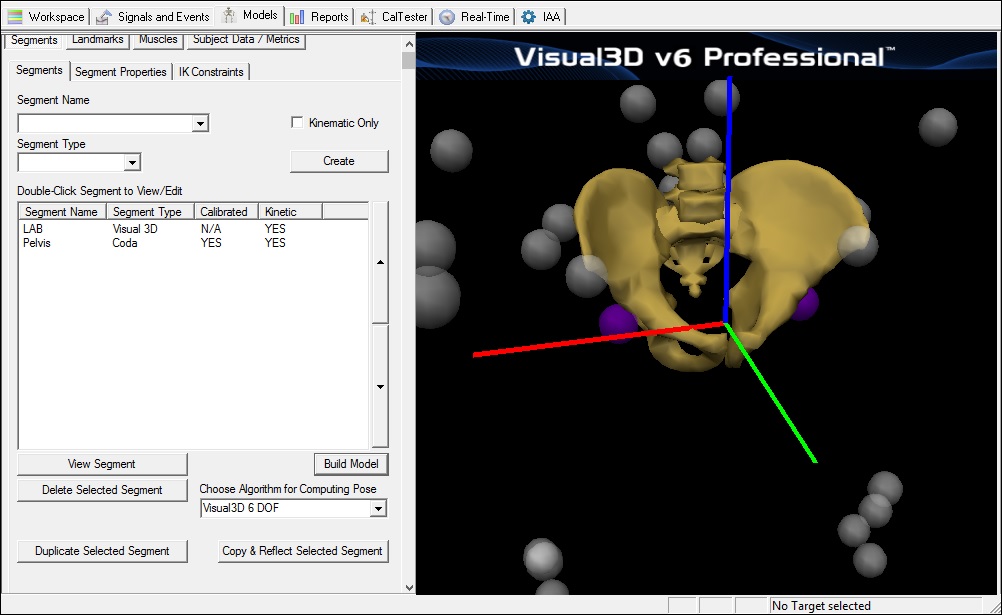Click the Real-Time clock icon
Viewport: 1002px width, 615px height.
pyautogui.click(x=447, y=17)
